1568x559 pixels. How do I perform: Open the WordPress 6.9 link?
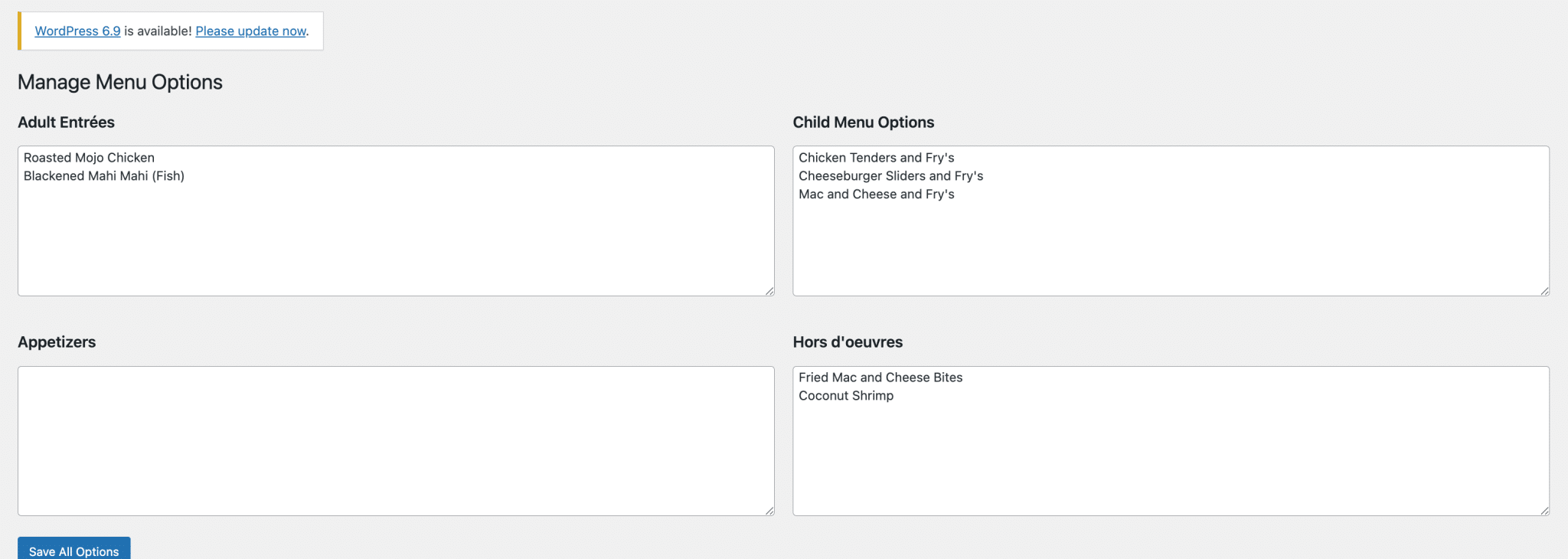(x=77, y=31)
